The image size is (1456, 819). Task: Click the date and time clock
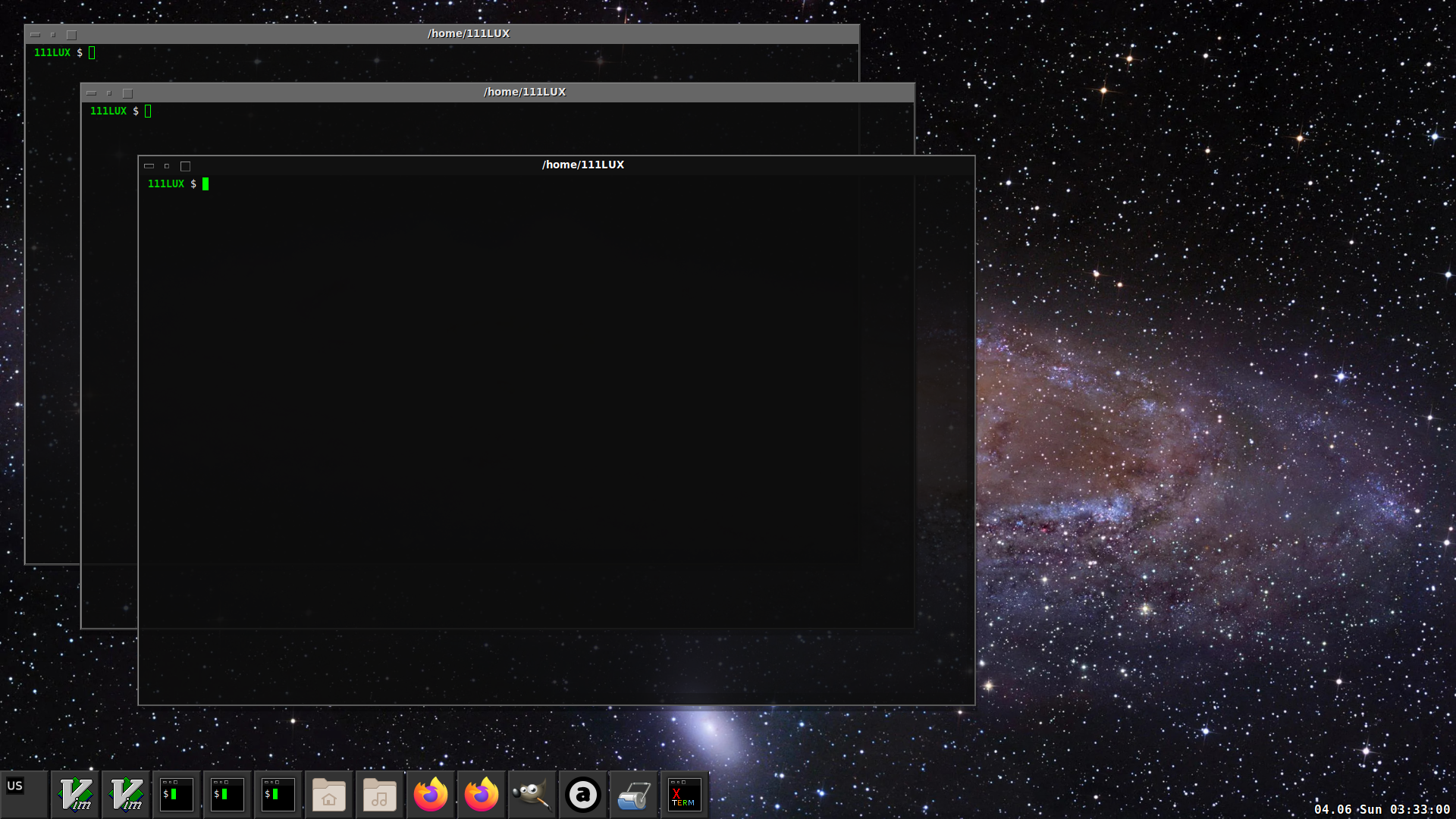point(1382,809)
